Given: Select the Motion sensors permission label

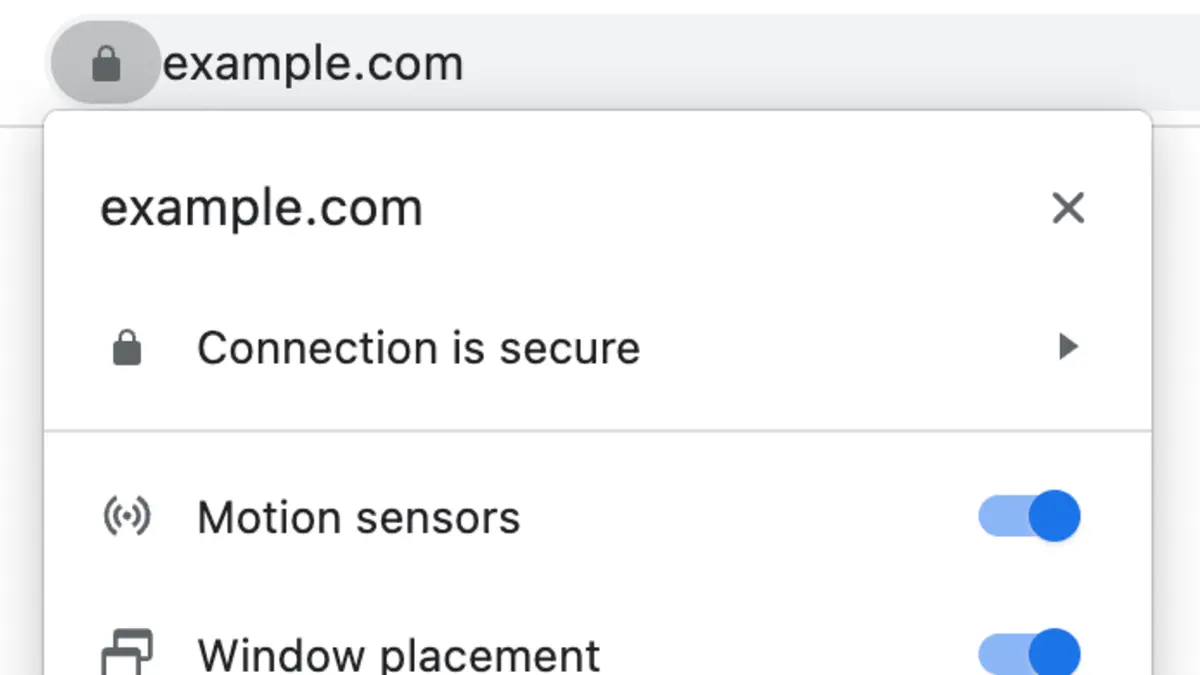Looking at the screenshot, I should point(358,518).
